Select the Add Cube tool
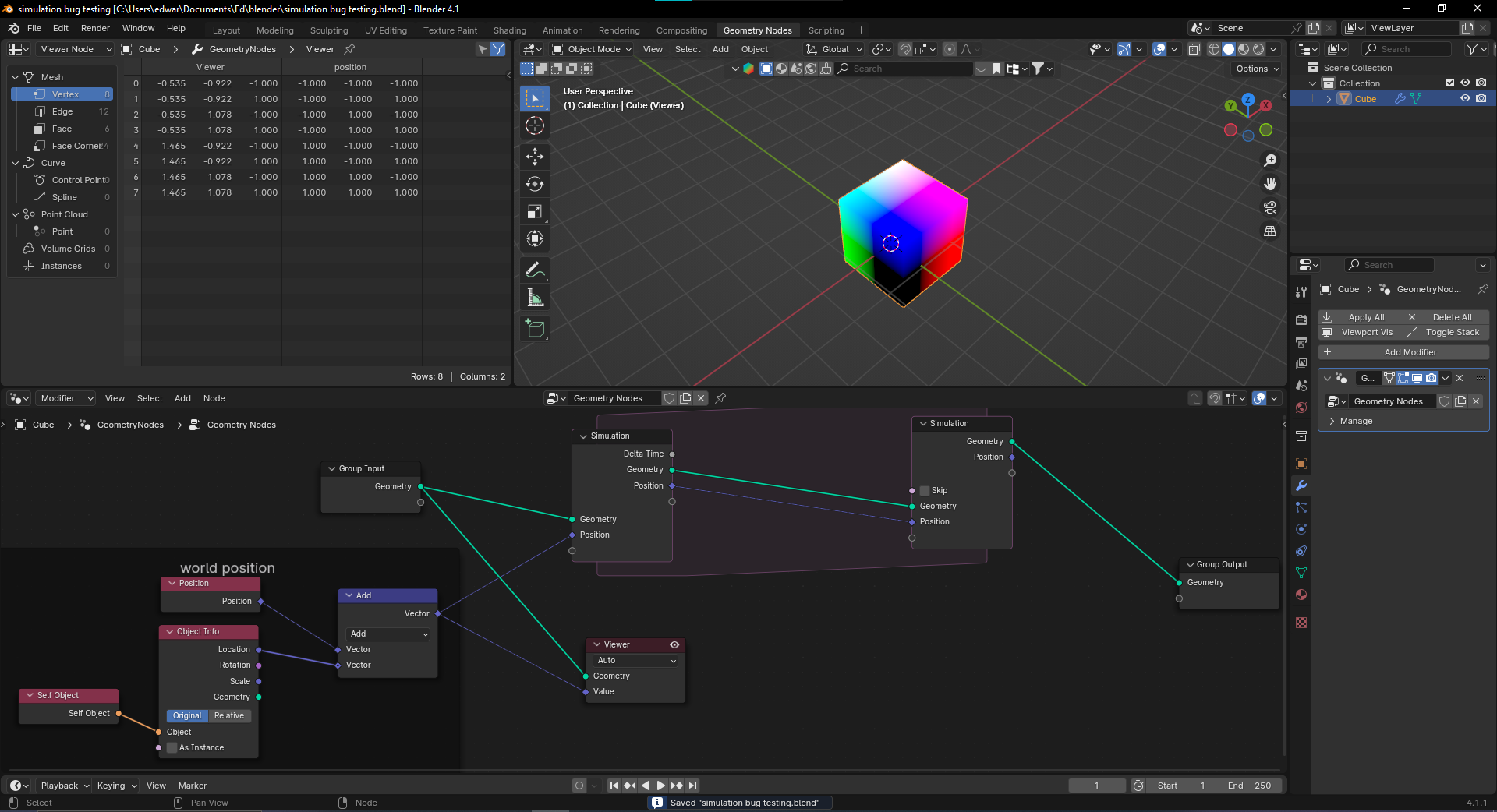1497x812 pixels. tap(535, 328)
